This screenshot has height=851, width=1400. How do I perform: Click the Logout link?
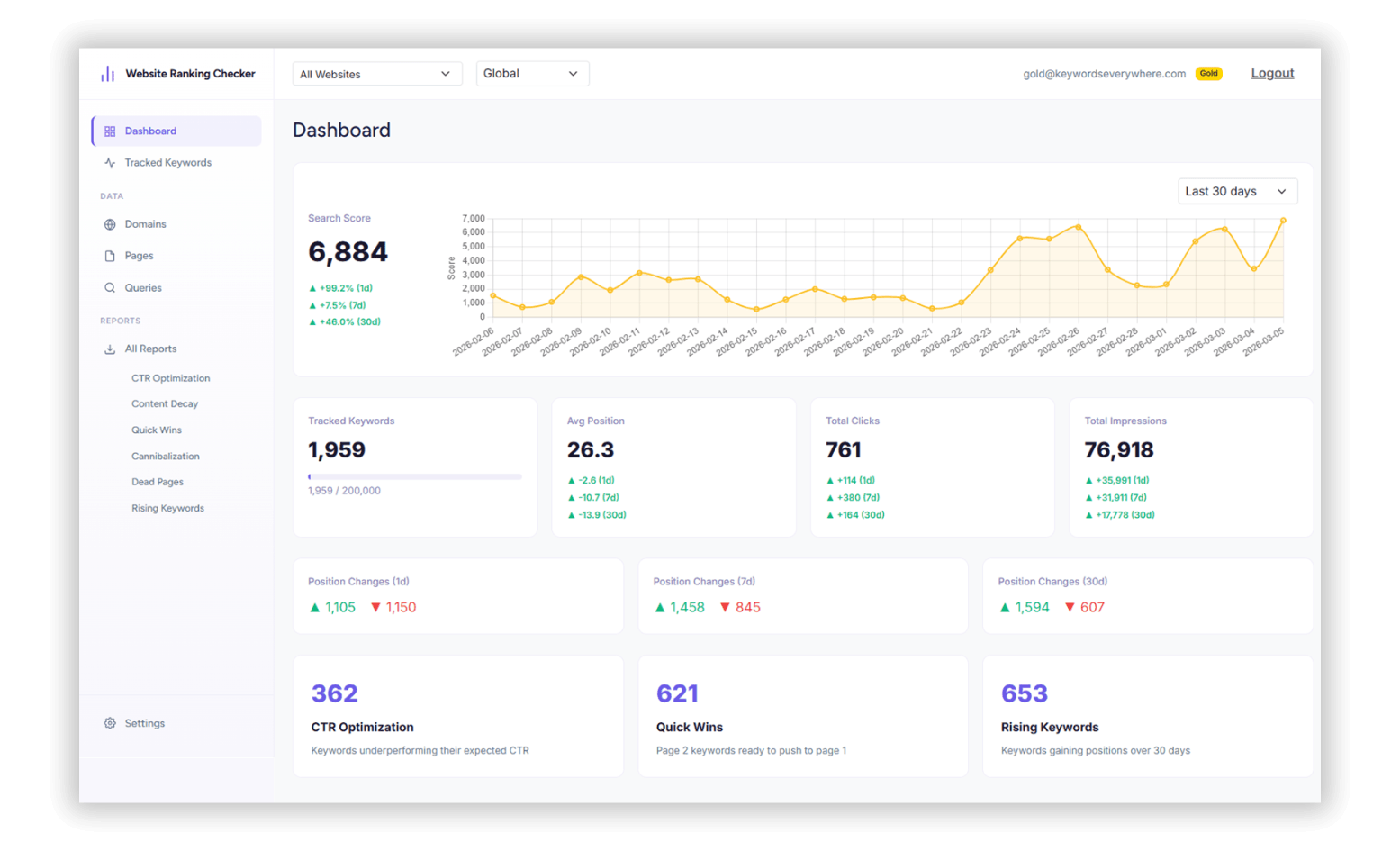click(x=1272, y=73)
